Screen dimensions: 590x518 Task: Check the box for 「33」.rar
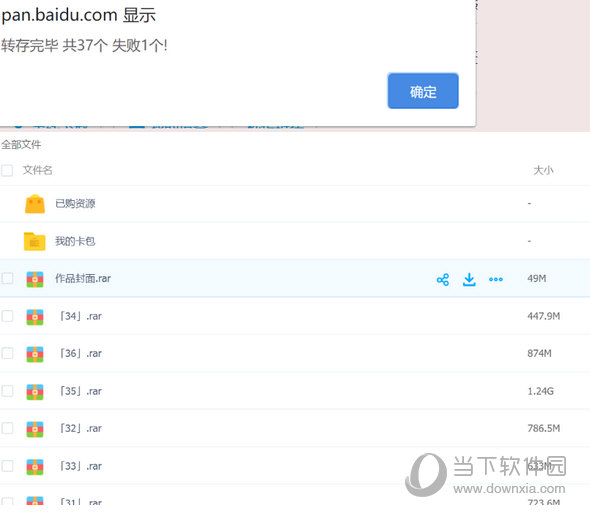click(7, 466)
